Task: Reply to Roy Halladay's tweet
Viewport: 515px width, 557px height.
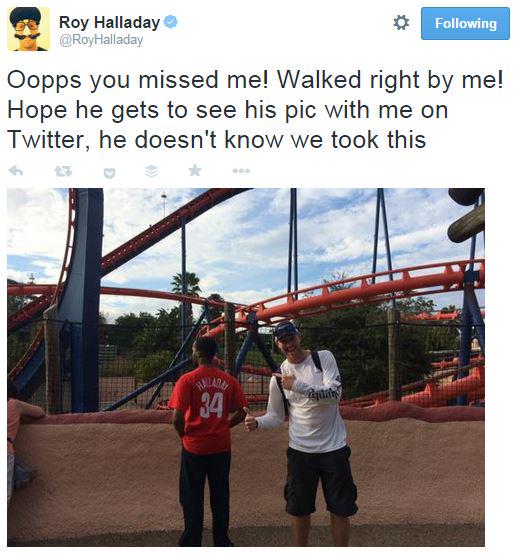Action: coord(16,171)
